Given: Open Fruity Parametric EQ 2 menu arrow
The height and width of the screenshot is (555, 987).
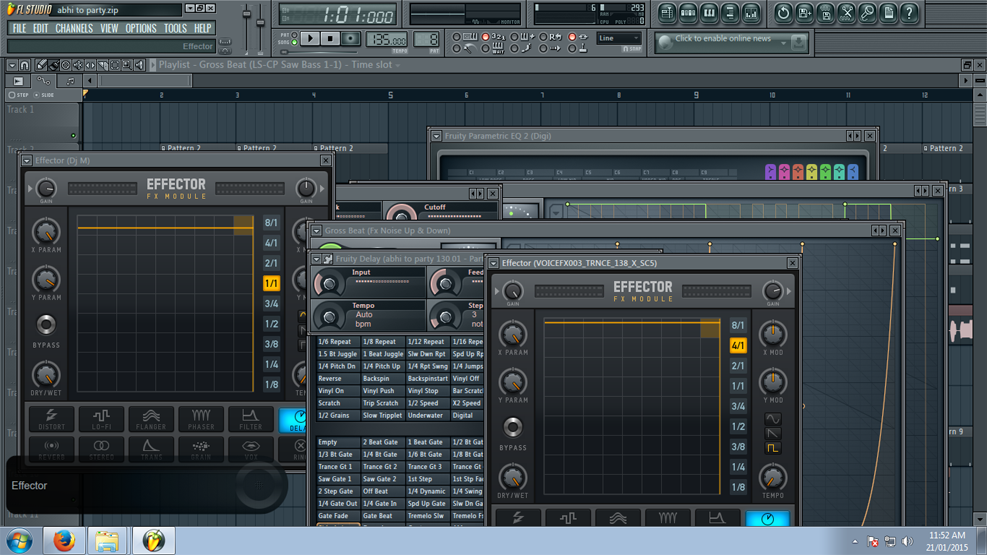Looking at the screenshot, I should [x=436, y=136].
